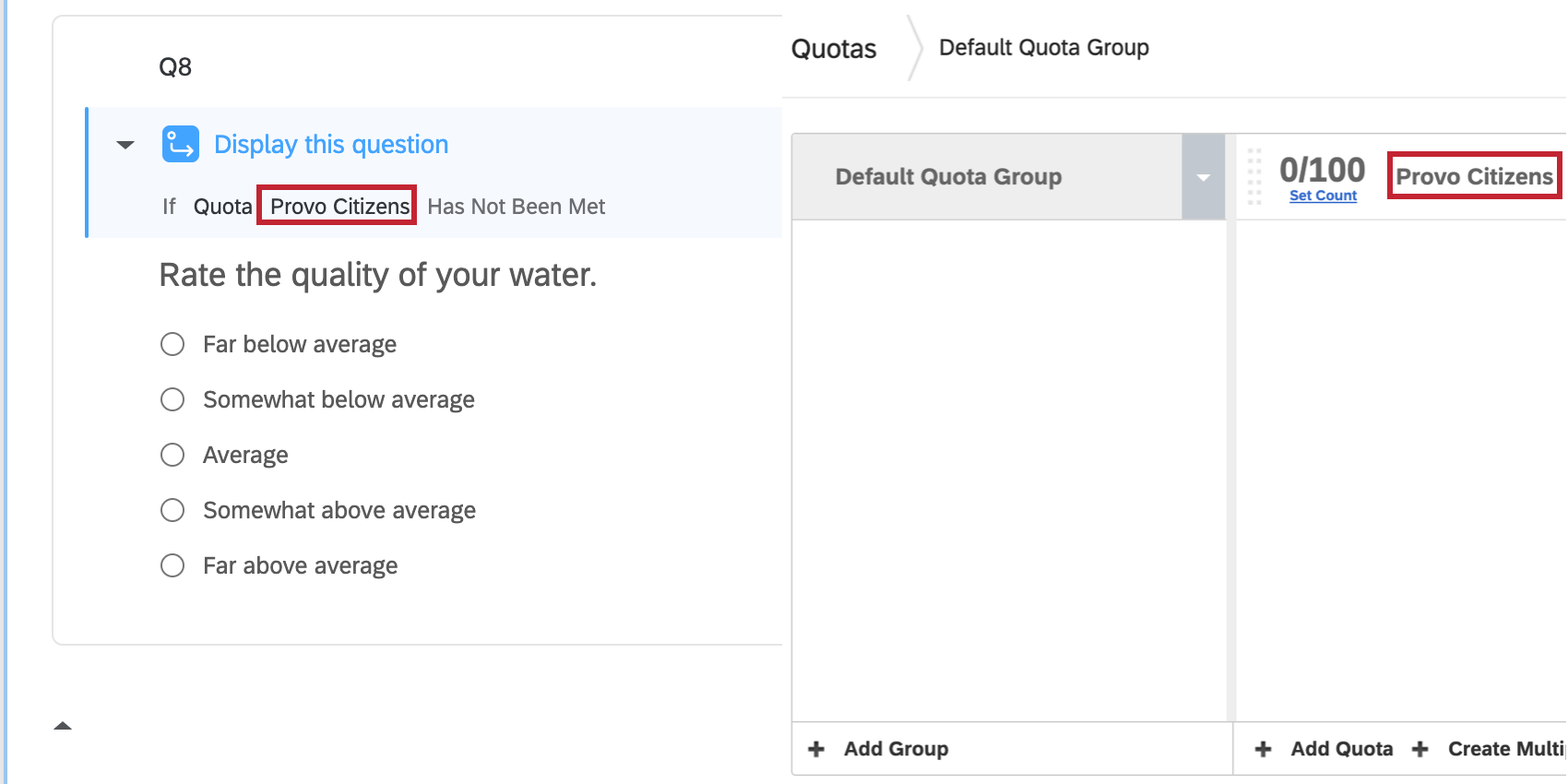Click the display logic arrow icon

[180, 145]
